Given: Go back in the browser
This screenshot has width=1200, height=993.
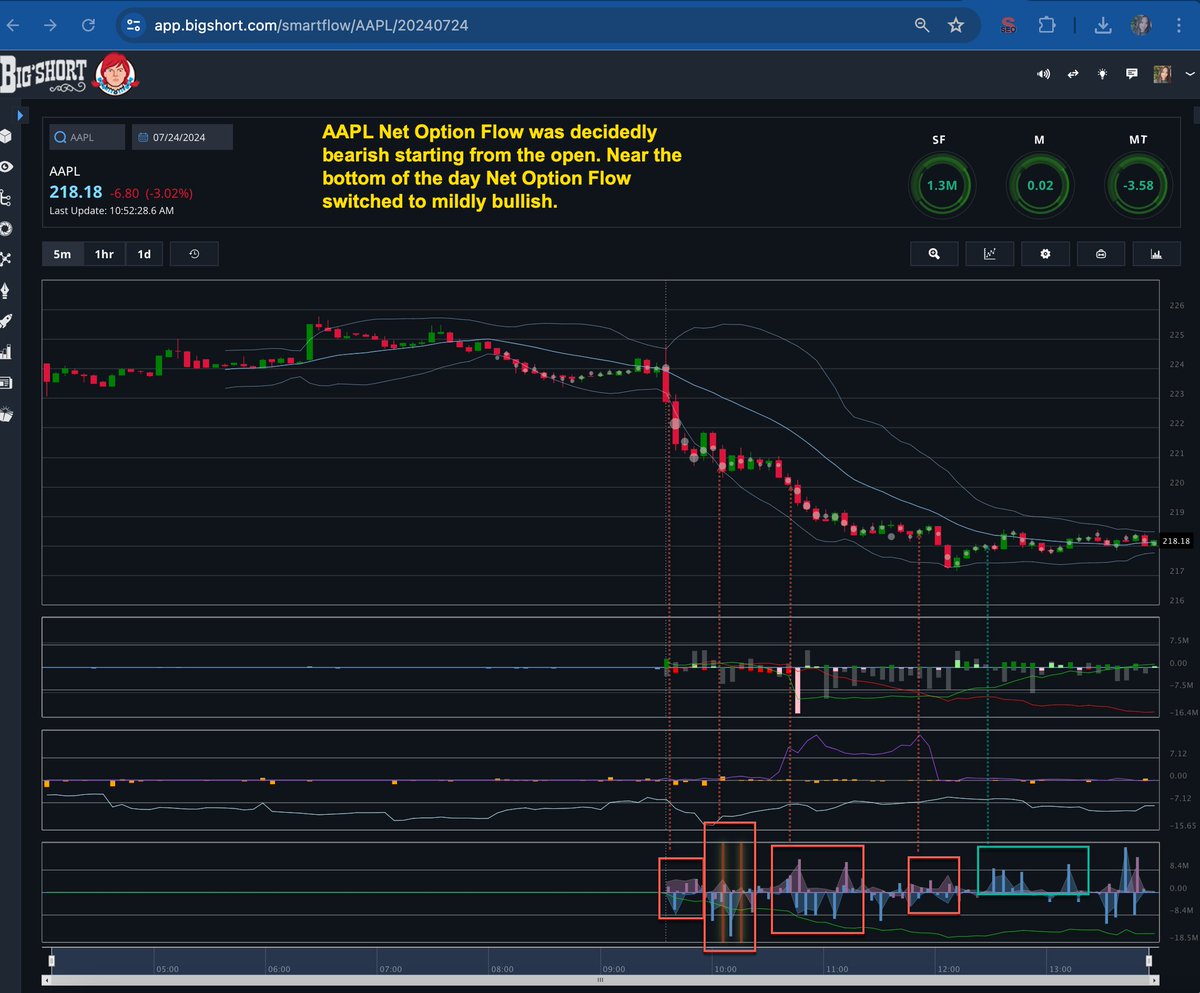Looking at the screenshot, I should click(12, 25).
